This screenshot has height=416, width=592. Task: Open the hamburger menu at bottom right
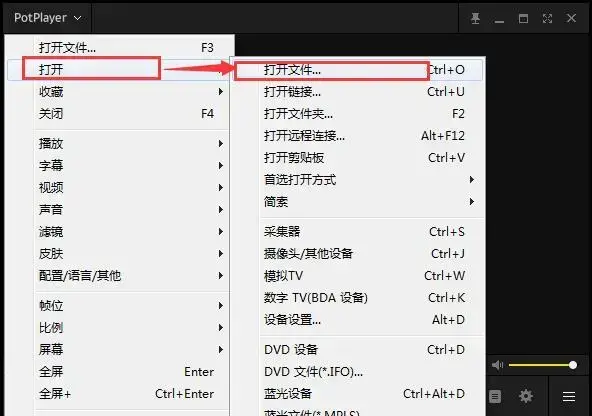click(569, 396)
